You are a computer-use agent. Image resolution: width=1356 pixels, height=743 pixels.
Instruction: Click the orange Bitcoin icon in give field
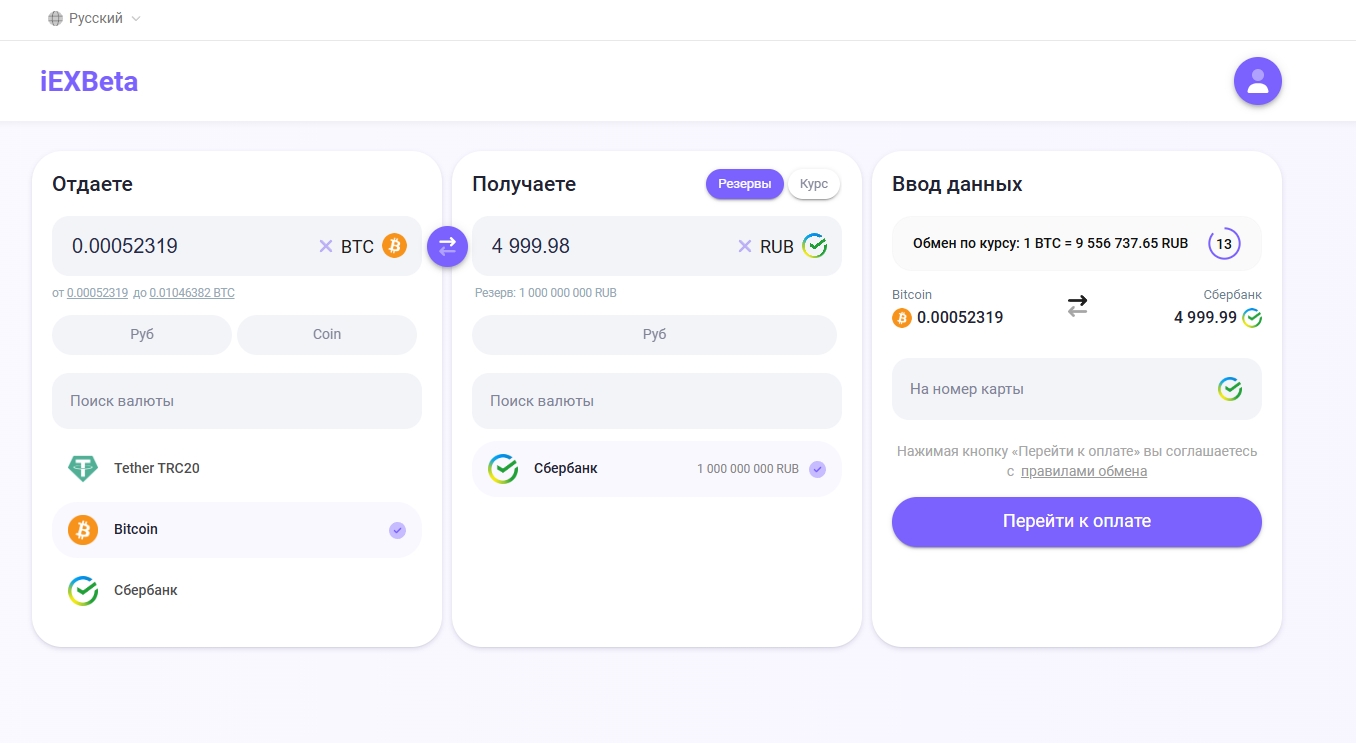coord(394,246)
